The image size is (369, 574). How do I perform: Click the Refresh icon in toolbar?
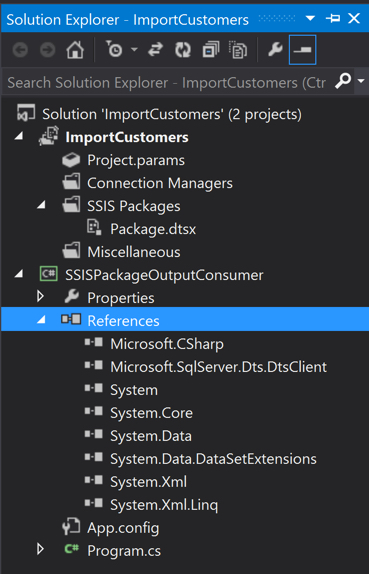click(183, 50)
